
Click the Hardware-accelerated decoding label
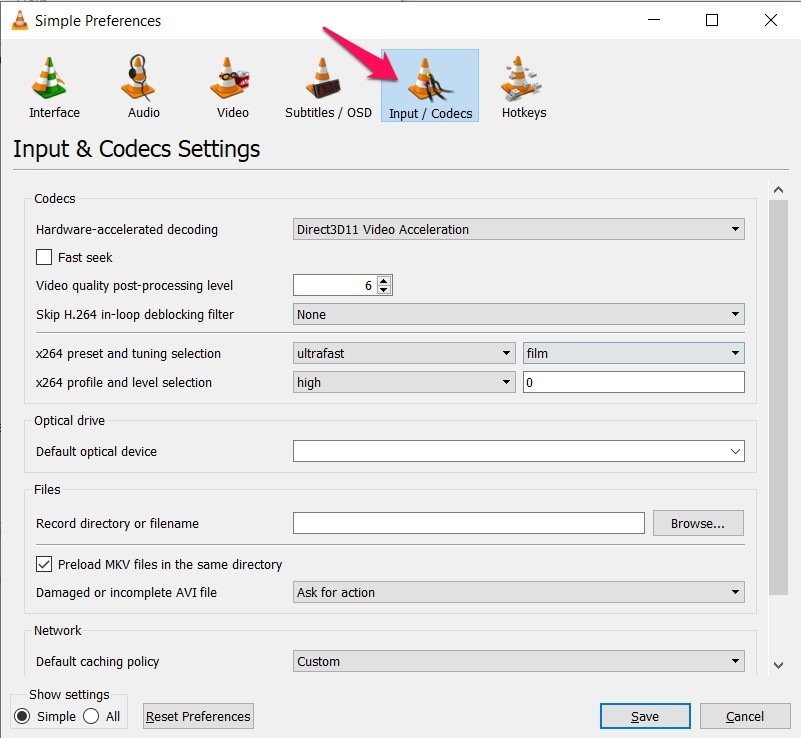coord(127,229)
